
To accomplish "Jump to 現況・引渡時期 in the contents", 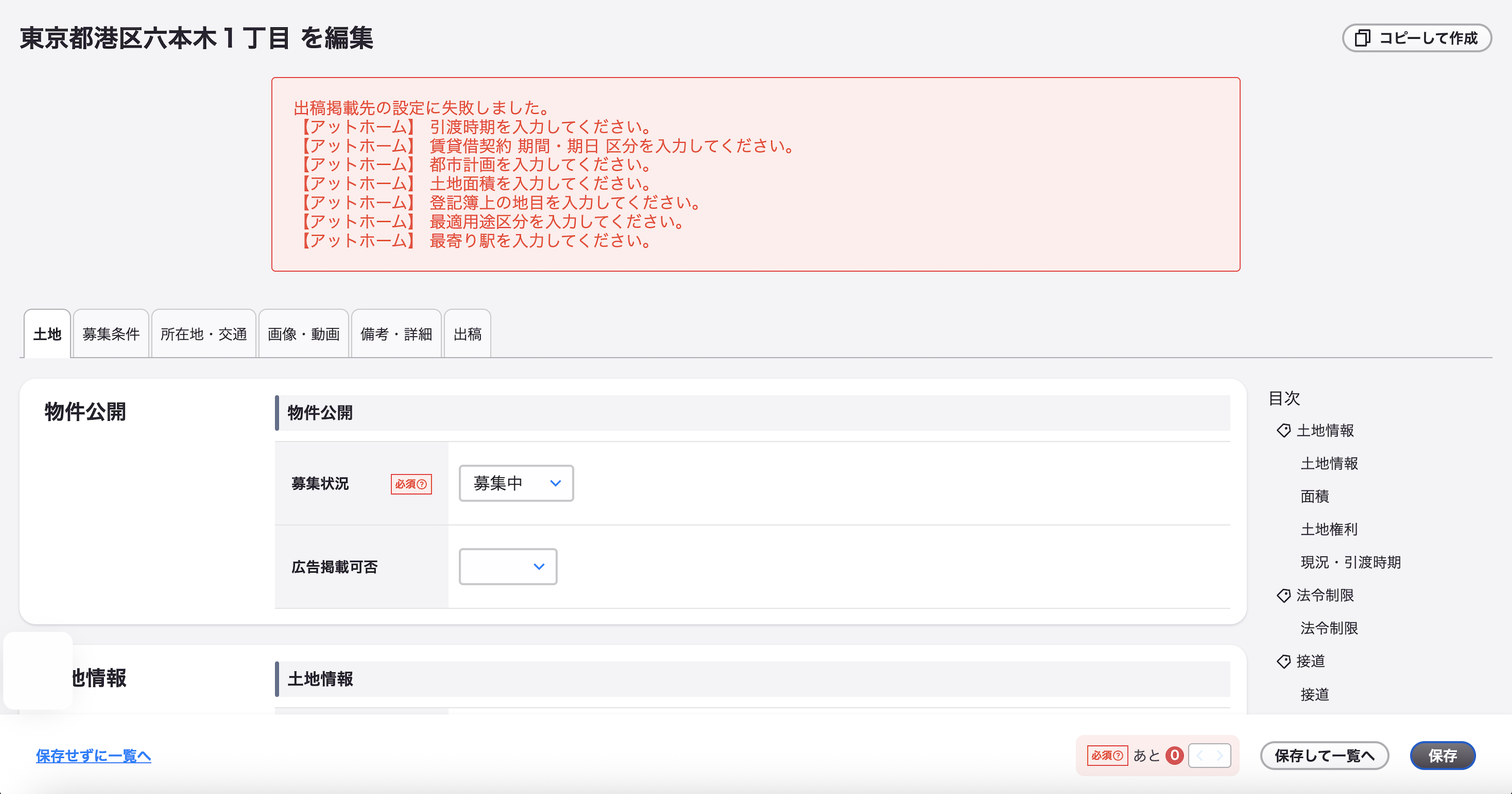I will pyautogui.click(x=1350, y=562).
